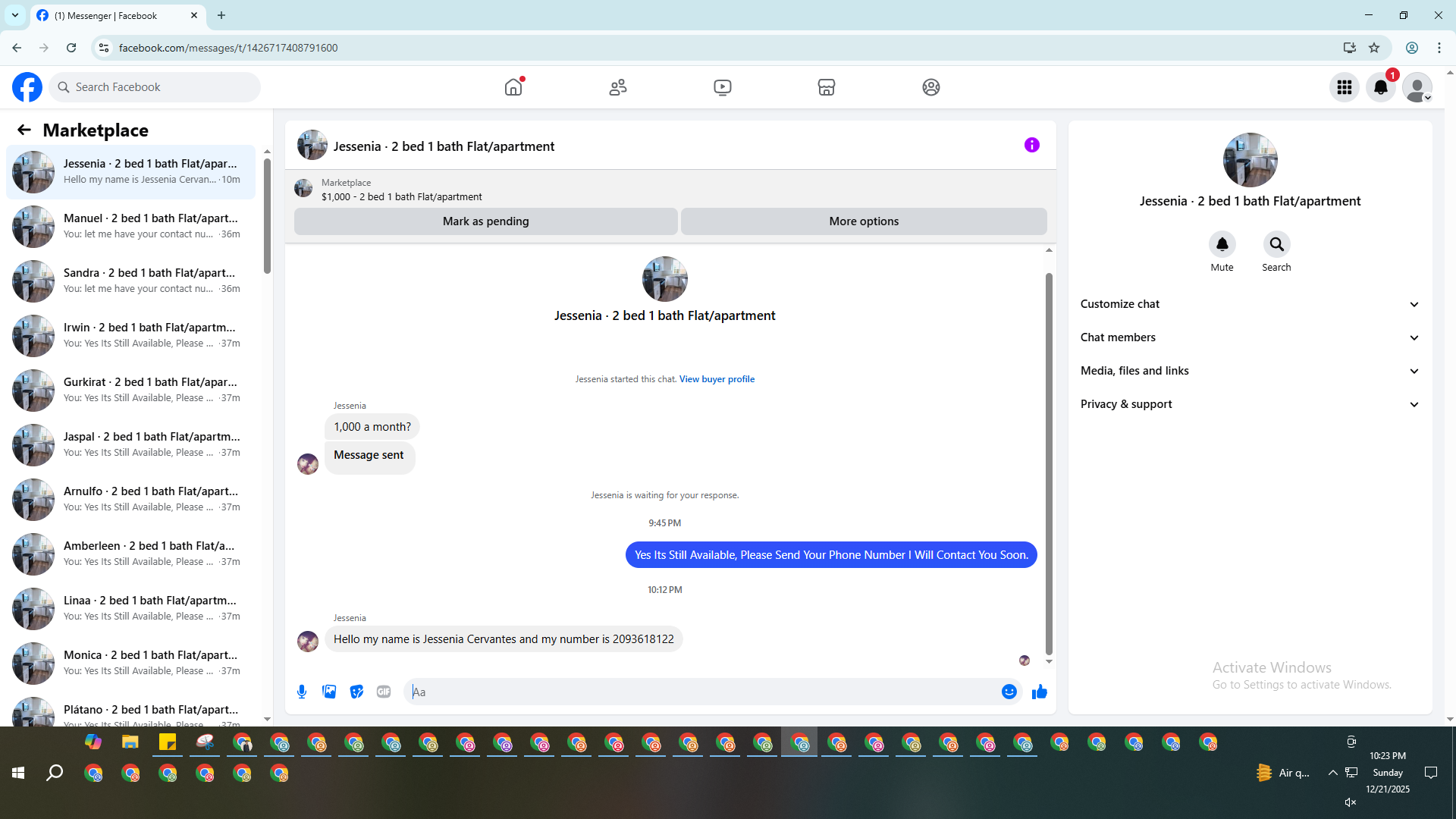Go back from Marketplace chats list

(24, 130)
